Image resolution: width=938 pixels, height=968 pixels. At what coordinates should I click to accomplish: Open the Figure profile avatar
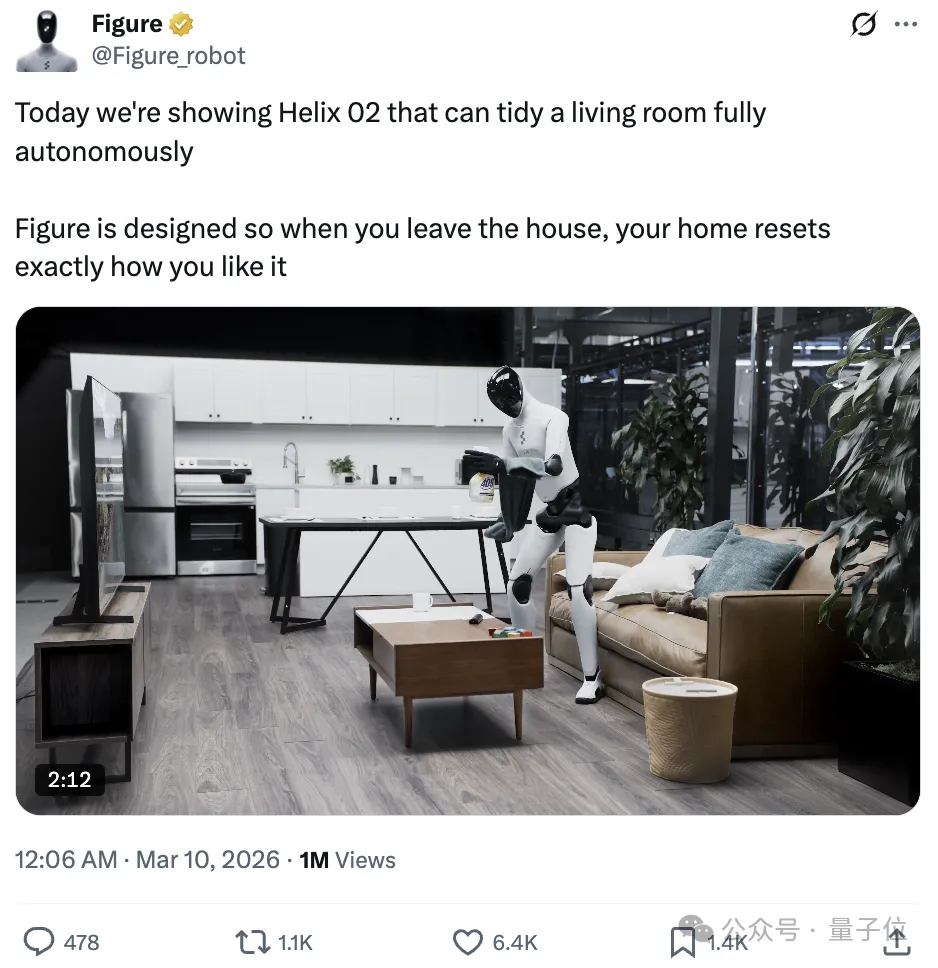pyautogui.click(x=46, y=40)
